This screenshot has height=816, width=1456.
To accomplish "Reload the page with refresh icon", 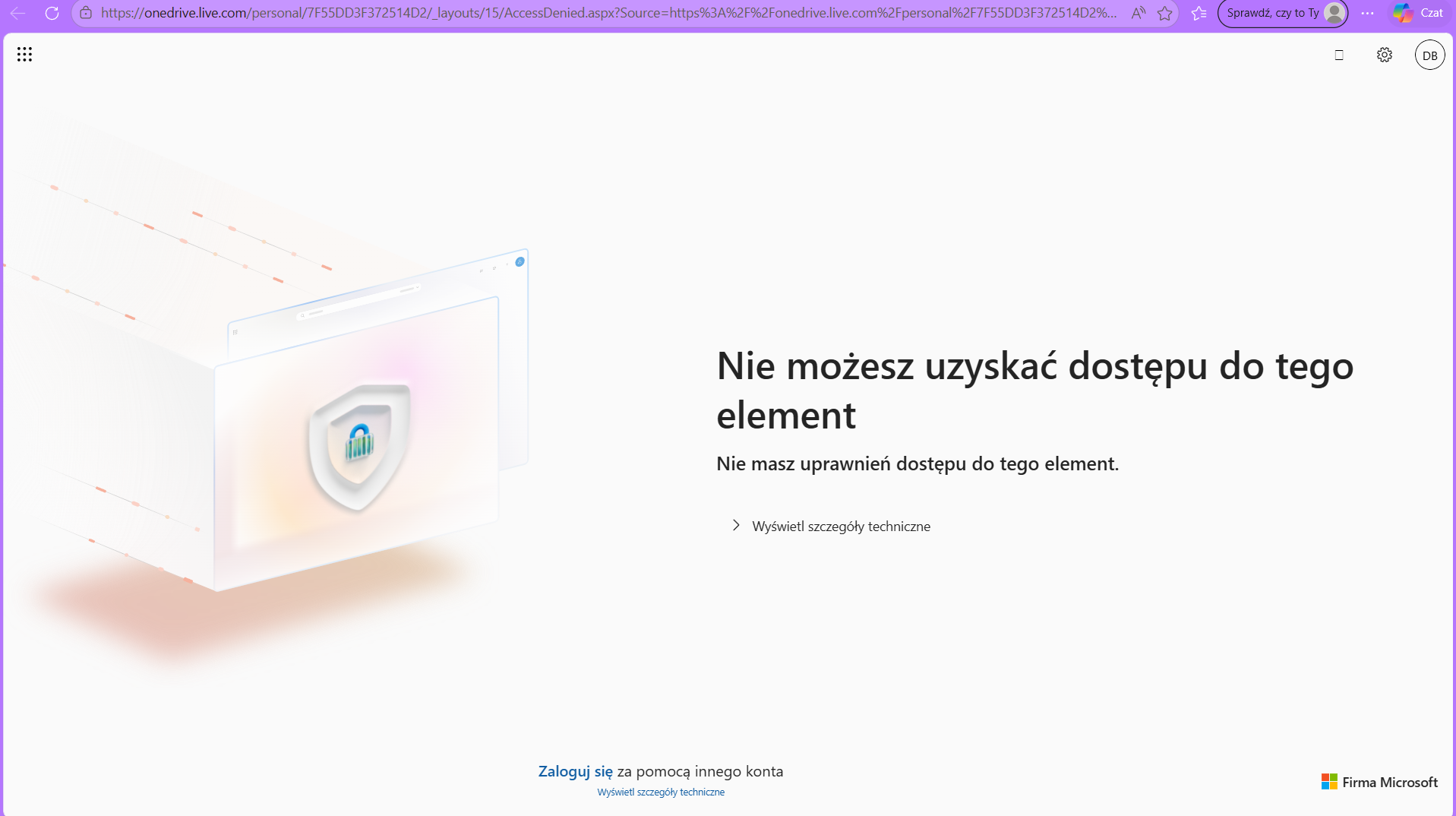I will tap(52, 13).
